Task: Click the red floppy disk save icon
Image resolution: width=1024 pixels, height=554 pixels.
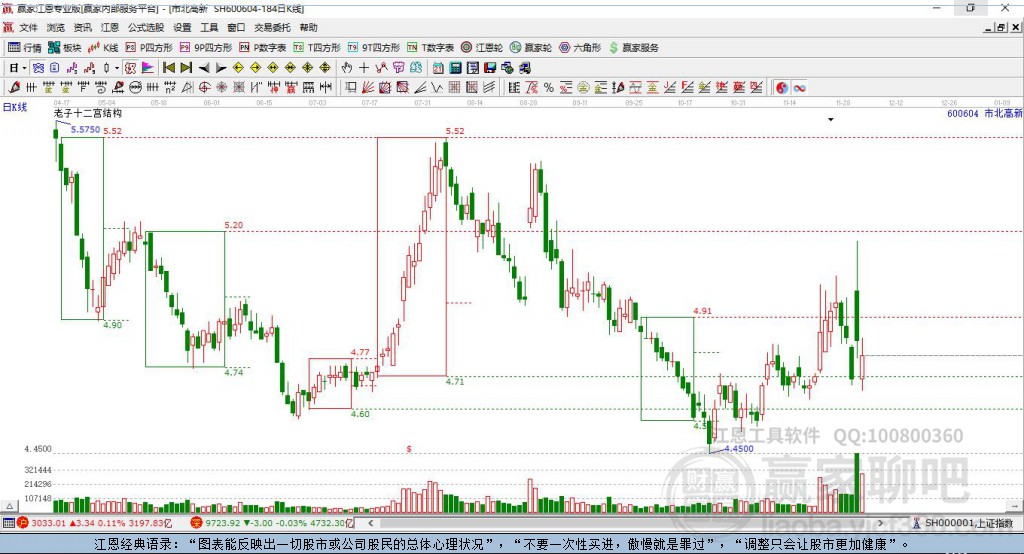Action: [490, 67]
